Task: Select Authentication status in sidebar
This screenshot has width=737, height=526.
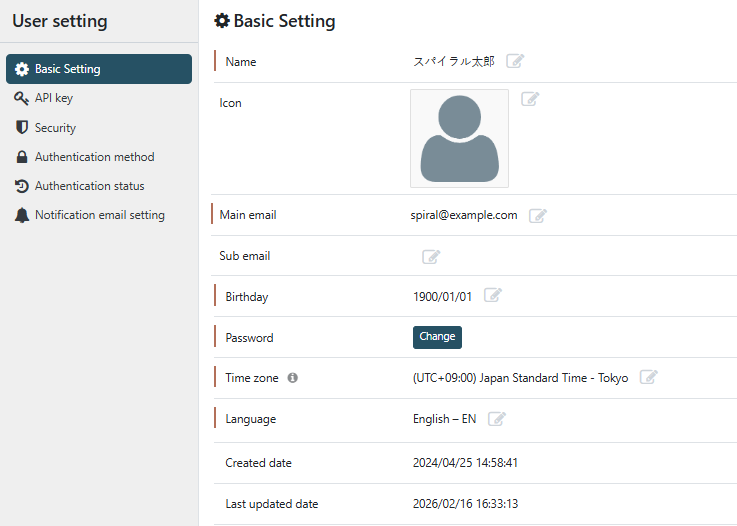Action: [x=89, y=186]
